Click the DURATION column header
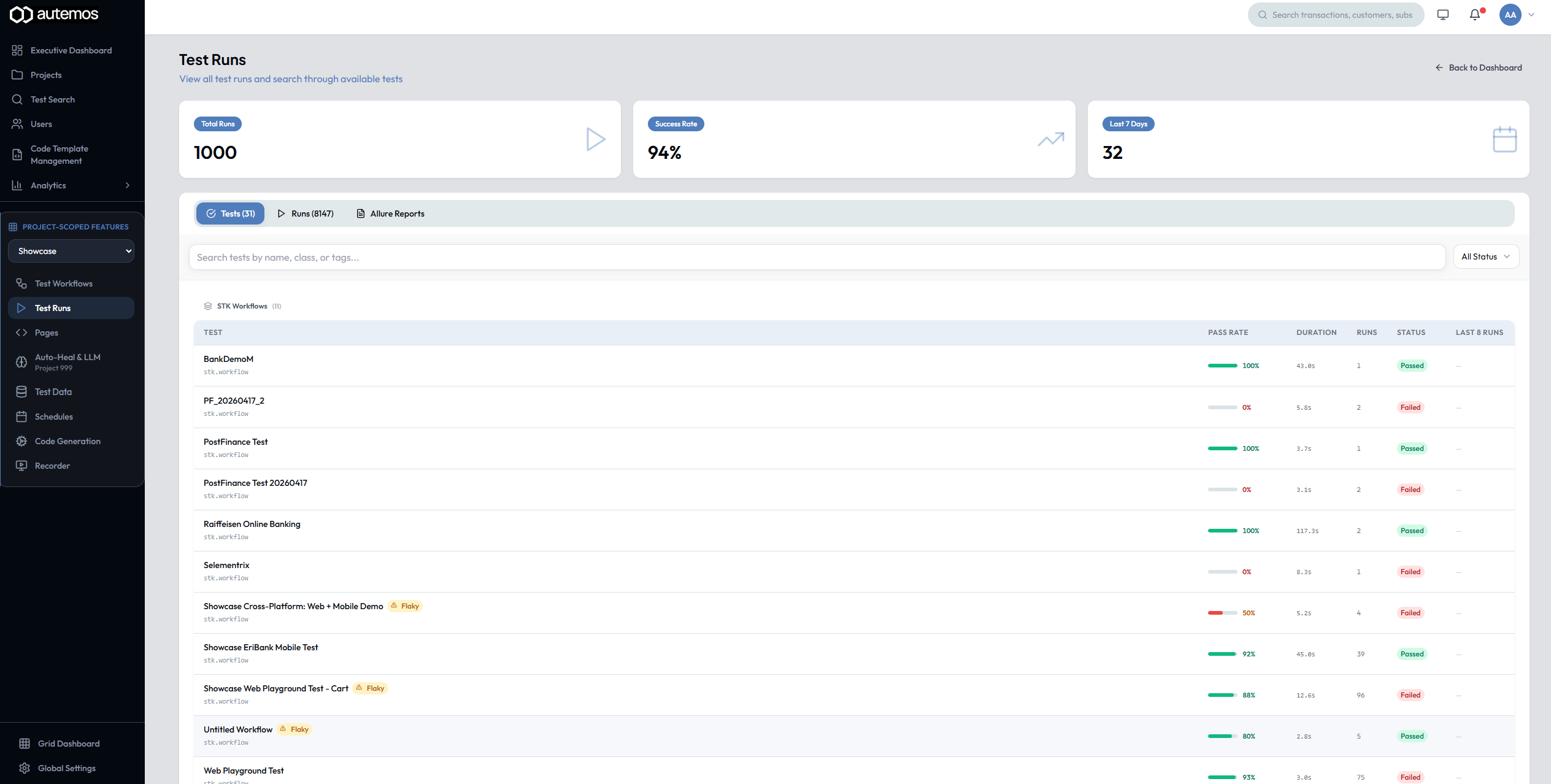1551x784 pixels. pyautogui.click(x=1316, y=332)
